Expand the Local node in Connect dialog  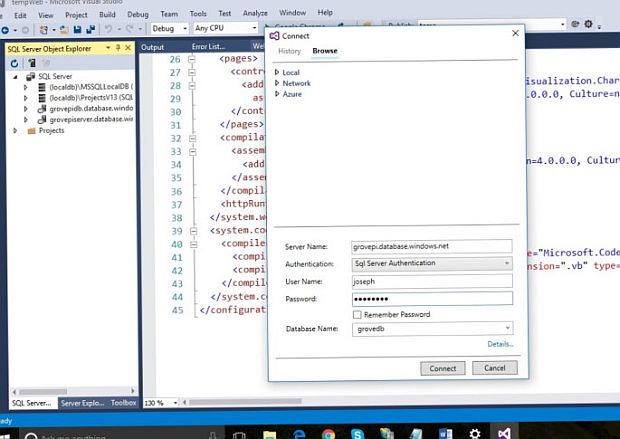[x=277, y=72]
